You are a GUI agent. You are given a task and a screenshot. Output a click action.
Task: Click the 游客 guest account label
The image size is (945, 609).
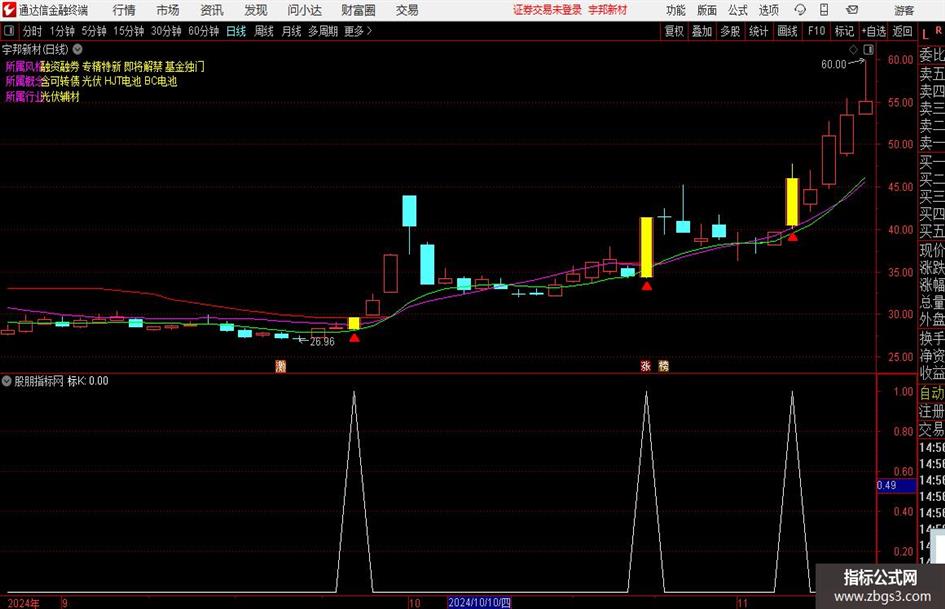pyautogui.click(x=904, y=10)
